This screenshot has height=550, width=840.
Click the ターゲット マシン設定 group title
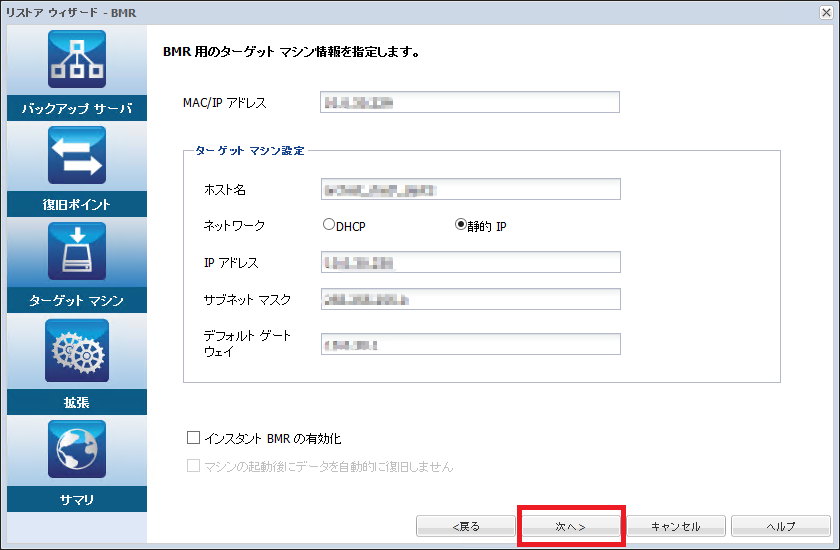(250, 150)
